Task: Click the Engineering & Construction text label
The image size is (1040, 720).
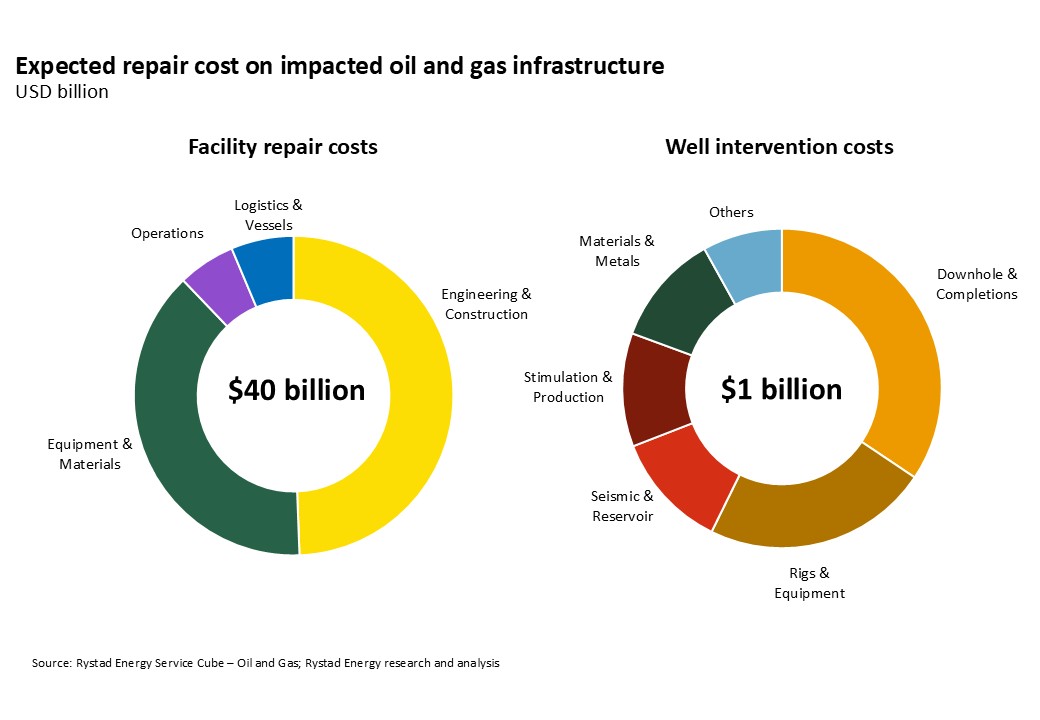Action: tap(486, 304)
